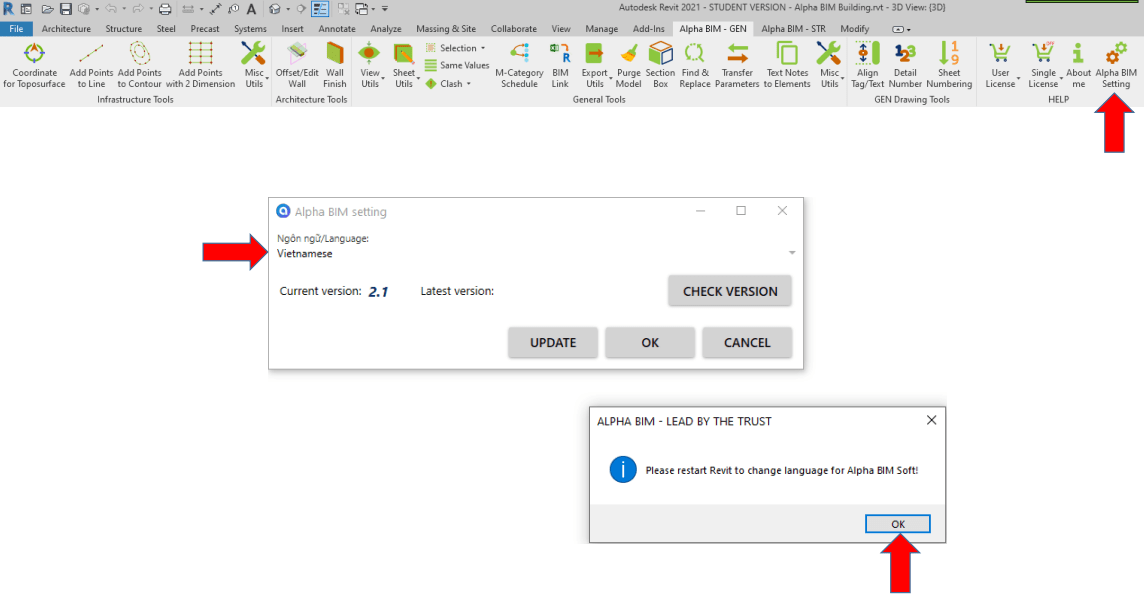Click the Text 'A' tool in quick access toolbar

tap(251, 9)
